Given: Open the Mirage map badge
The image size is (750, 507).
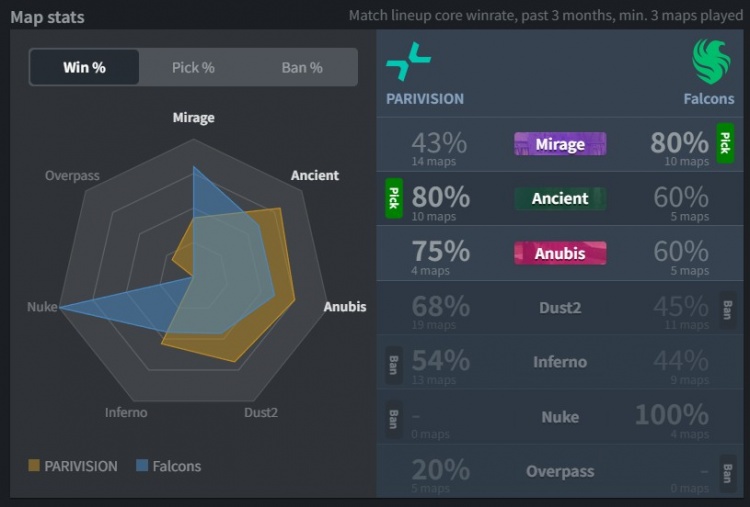Looking at the screenshot, I should pos(560,144).
